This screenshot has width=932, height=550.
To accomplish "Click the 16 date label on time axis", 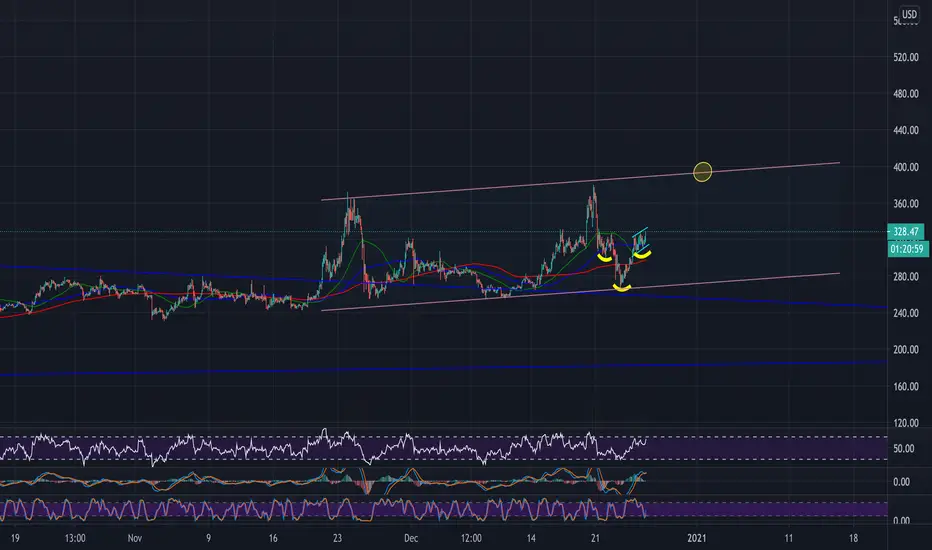I will 273,538.
